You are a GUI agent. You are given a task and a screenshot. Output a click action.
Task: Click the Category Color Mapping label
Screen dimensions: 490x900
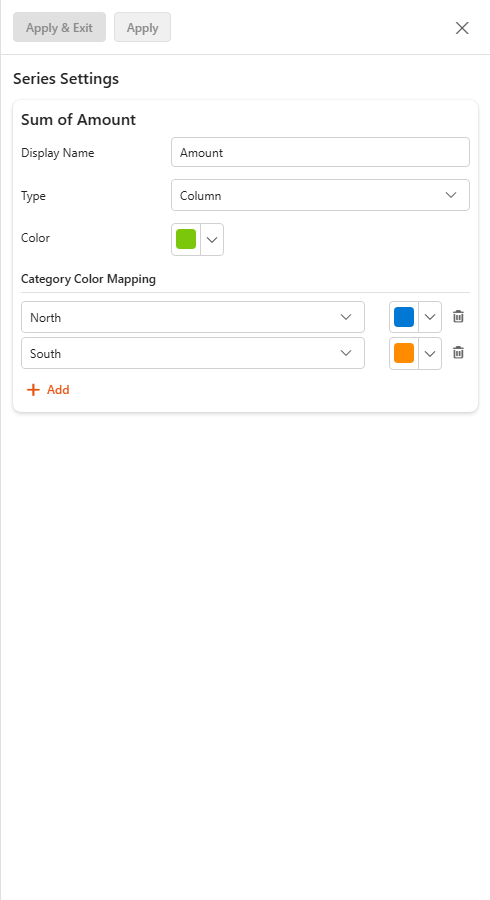coord(88,279)
